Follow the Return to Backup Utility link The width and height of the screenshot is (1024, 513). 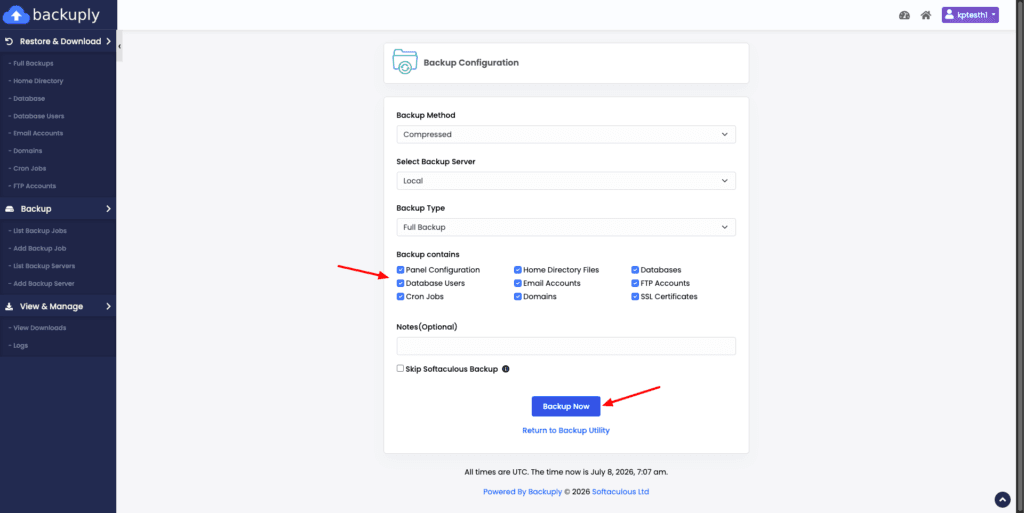pyautogui.click(x=566, y=430)
